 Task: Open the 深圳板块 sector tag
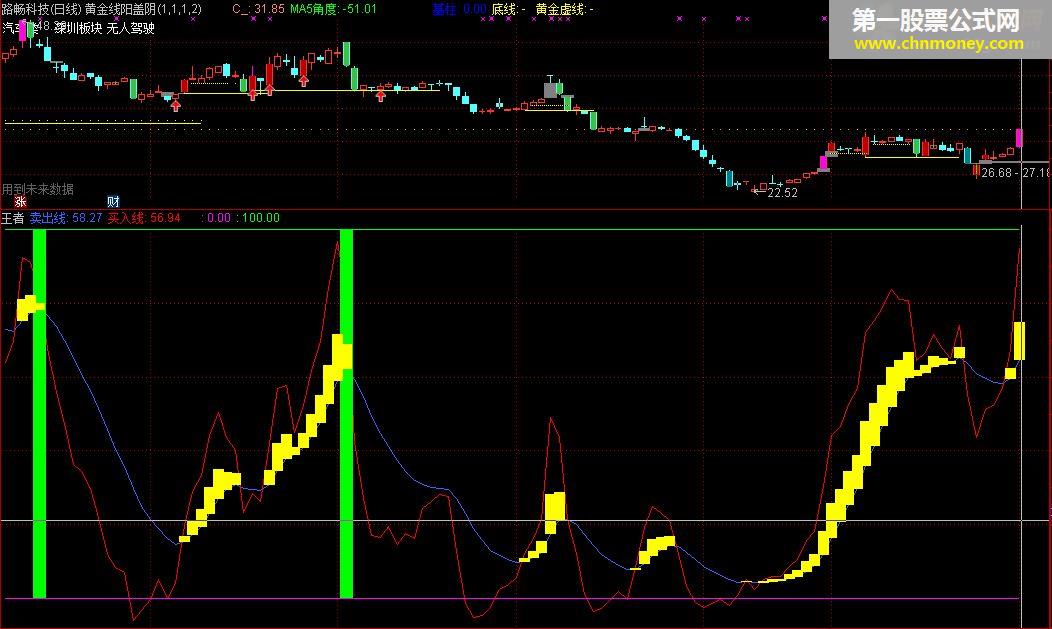click(x=78, y=28)
